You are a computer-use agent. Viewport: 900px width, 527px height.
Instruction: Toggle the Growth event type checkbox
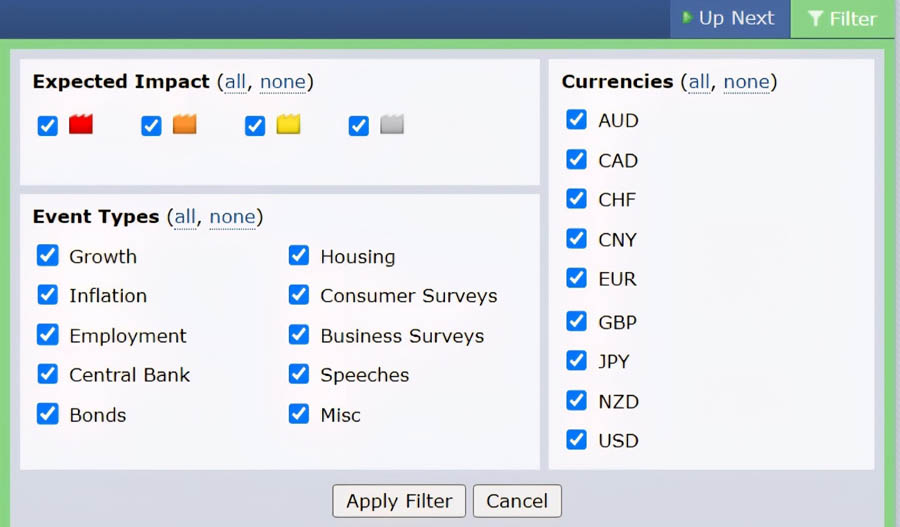tap(48, 255)
